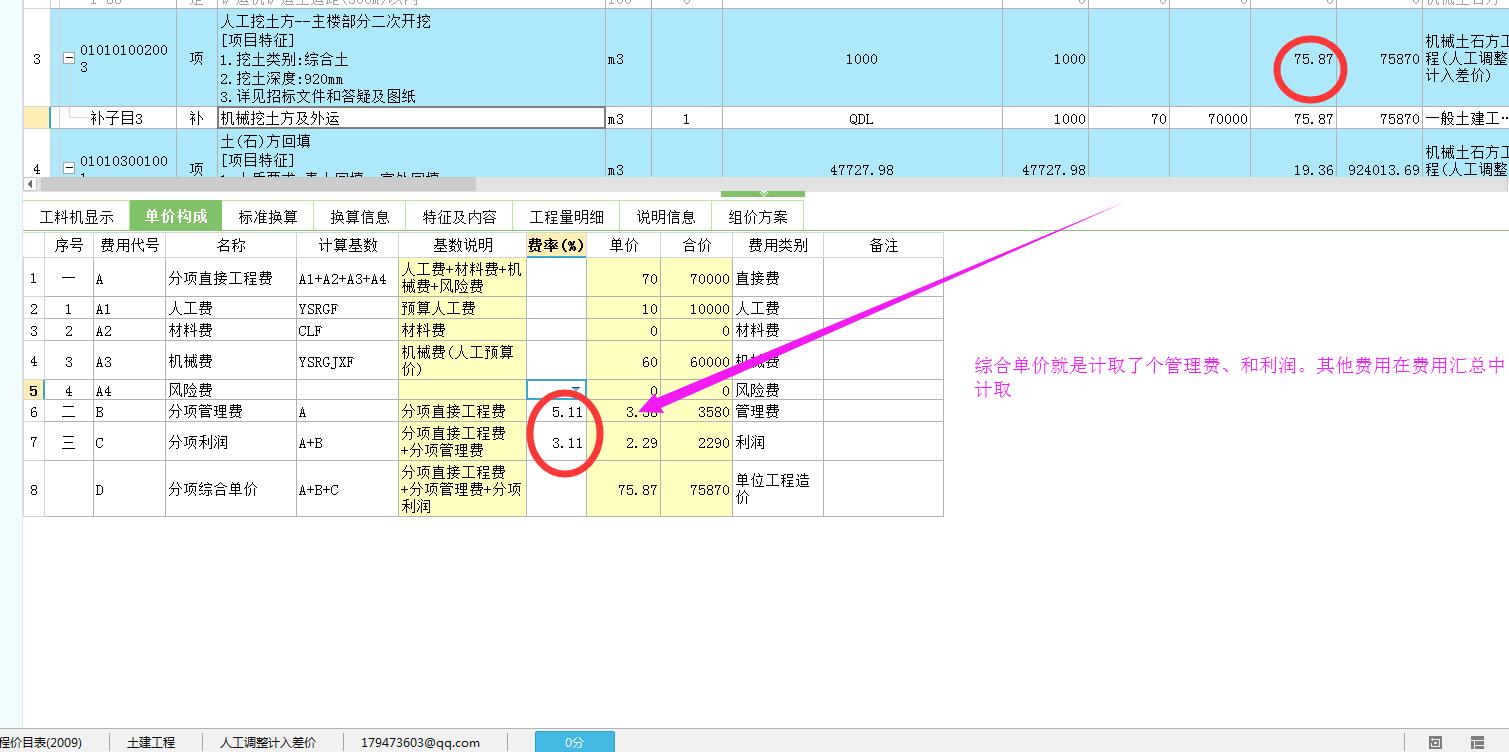Go to the 换算信息 tab

tap(360, 216)
